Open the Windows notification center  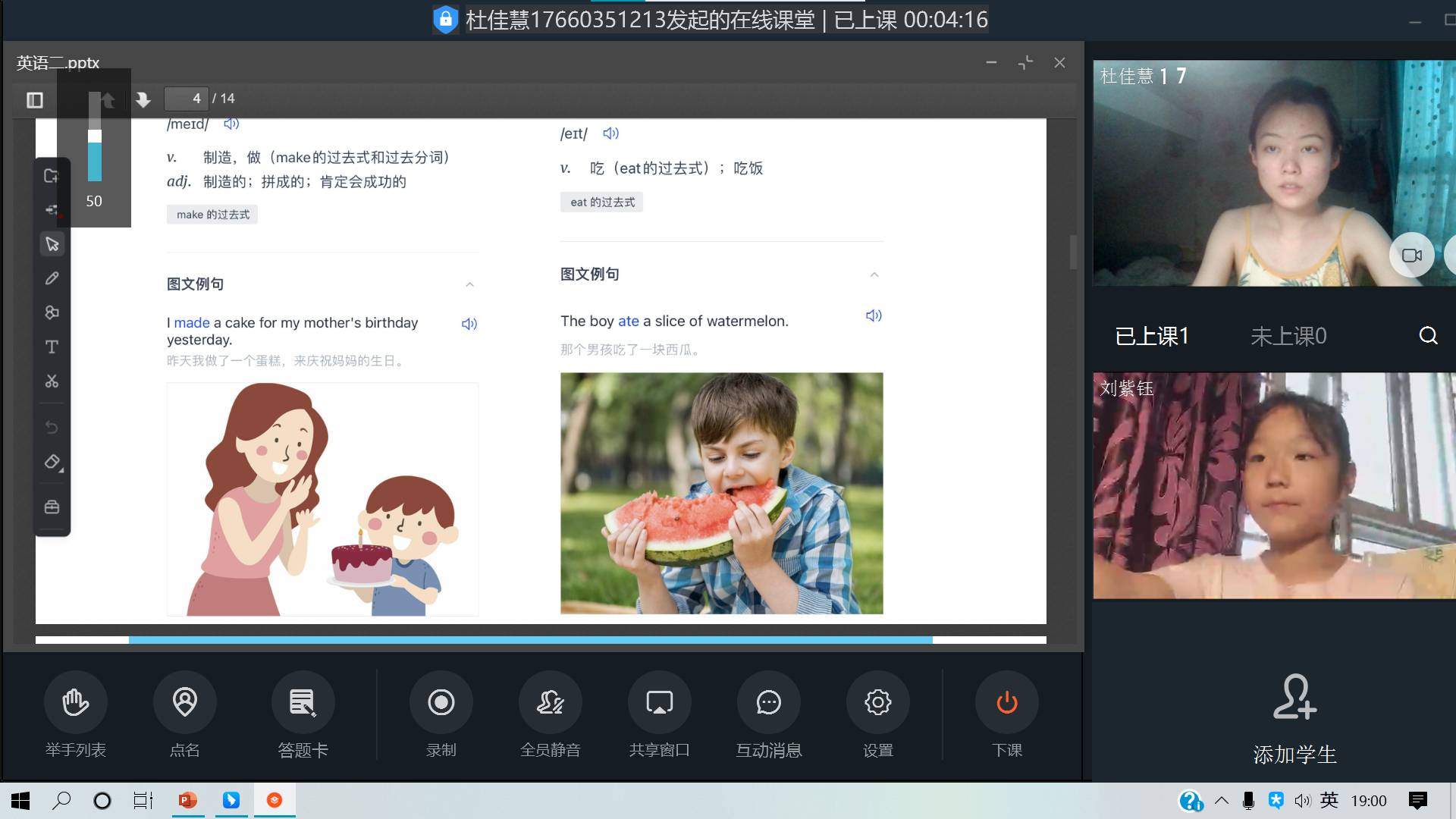(1417, 801)
